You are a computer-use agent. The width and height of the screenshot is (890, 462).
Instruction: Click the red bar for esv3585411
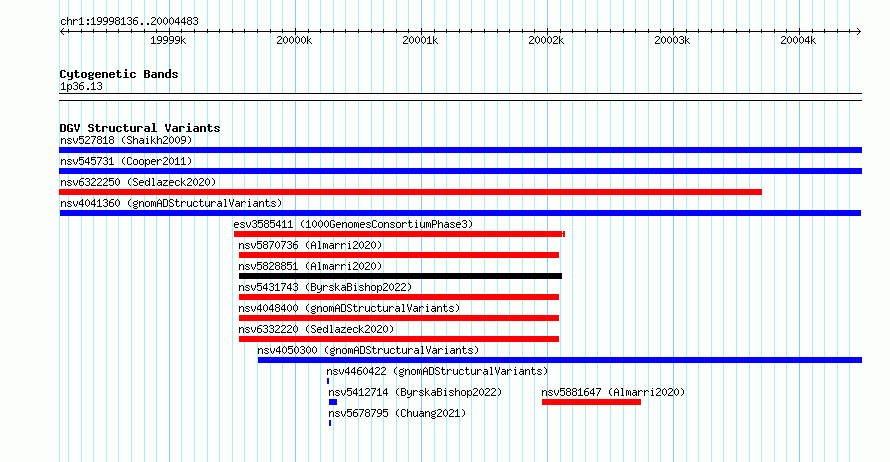click(x=399, y=234)
